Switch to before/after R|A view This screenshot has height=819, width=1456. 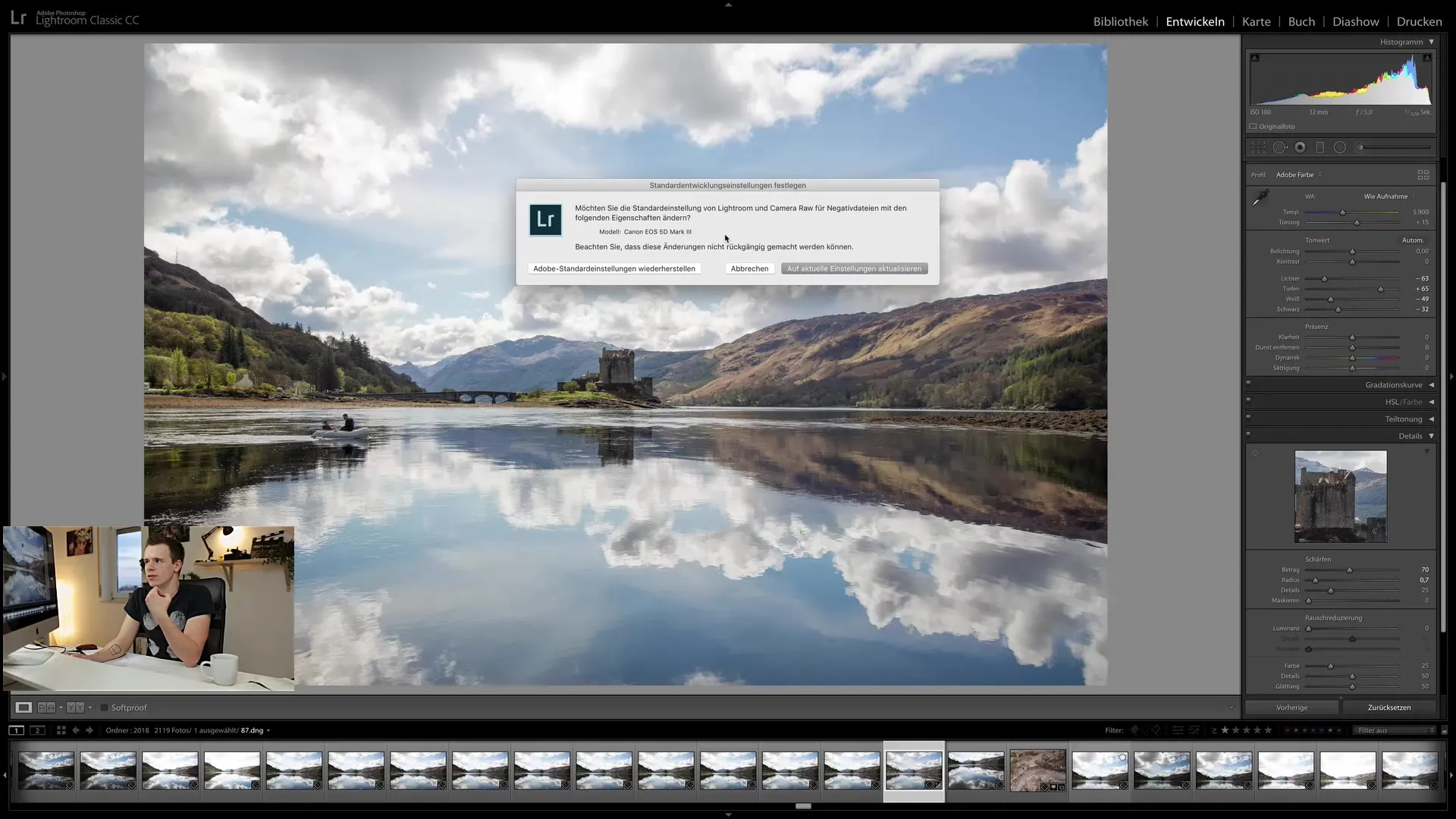click(x=46, y=708)
